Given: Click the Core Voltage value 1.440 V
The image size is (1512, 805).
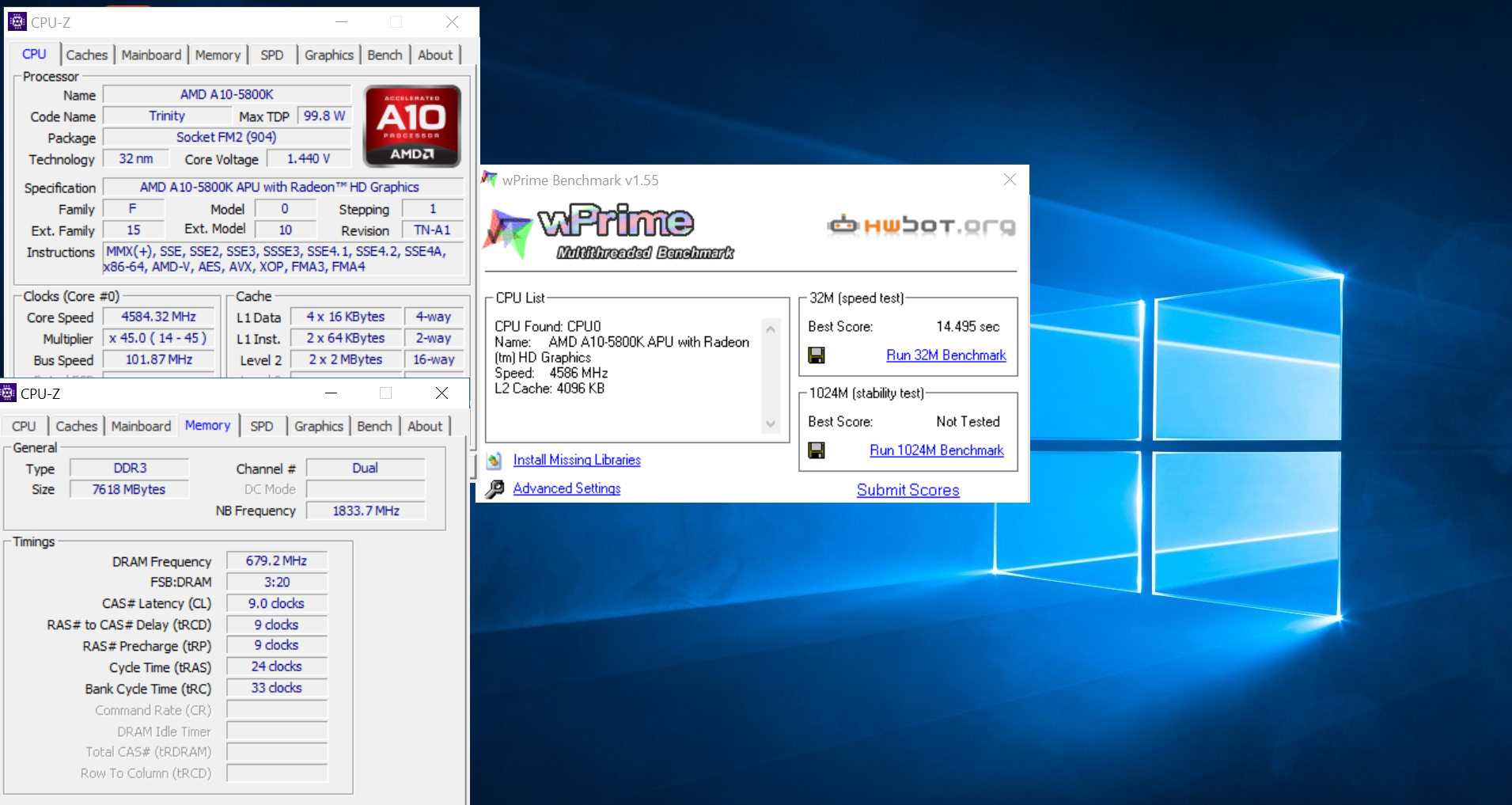Looking at the screenshot, I should point(309,158).
